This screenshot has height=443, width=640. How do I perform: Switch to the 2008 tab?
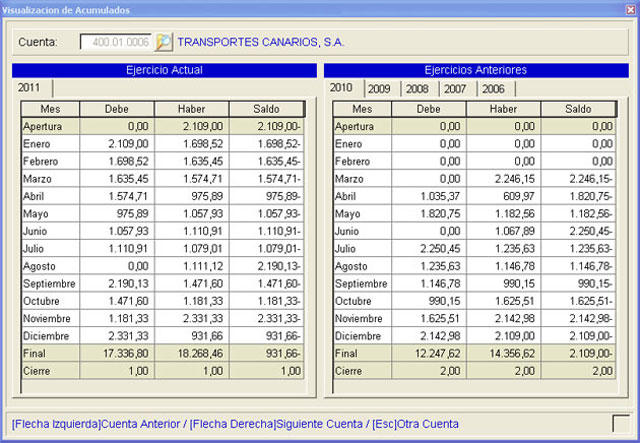[x=417, y=88]
